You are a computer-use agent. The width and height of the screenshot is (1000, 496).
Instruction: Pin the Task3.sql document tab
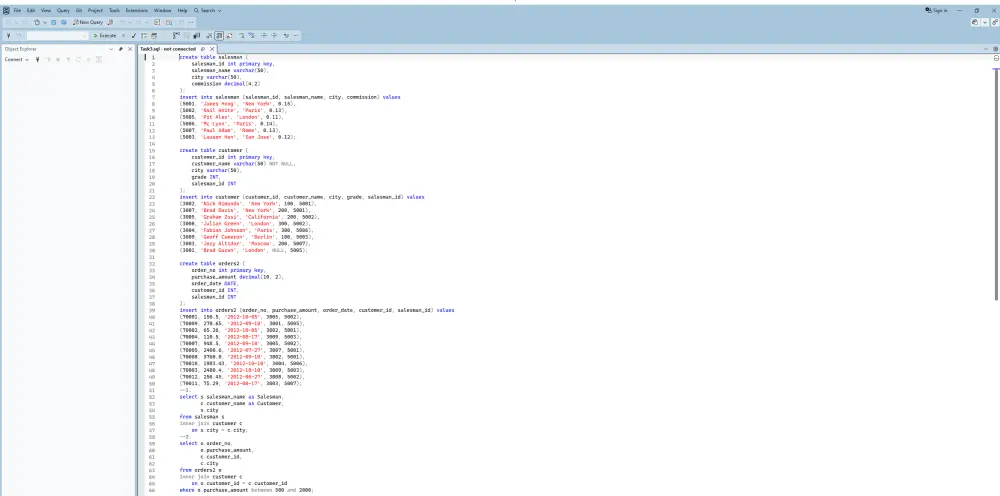[203, 49]
